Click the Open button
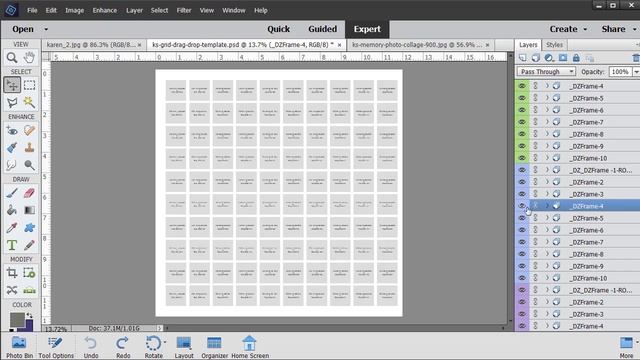 23,29
